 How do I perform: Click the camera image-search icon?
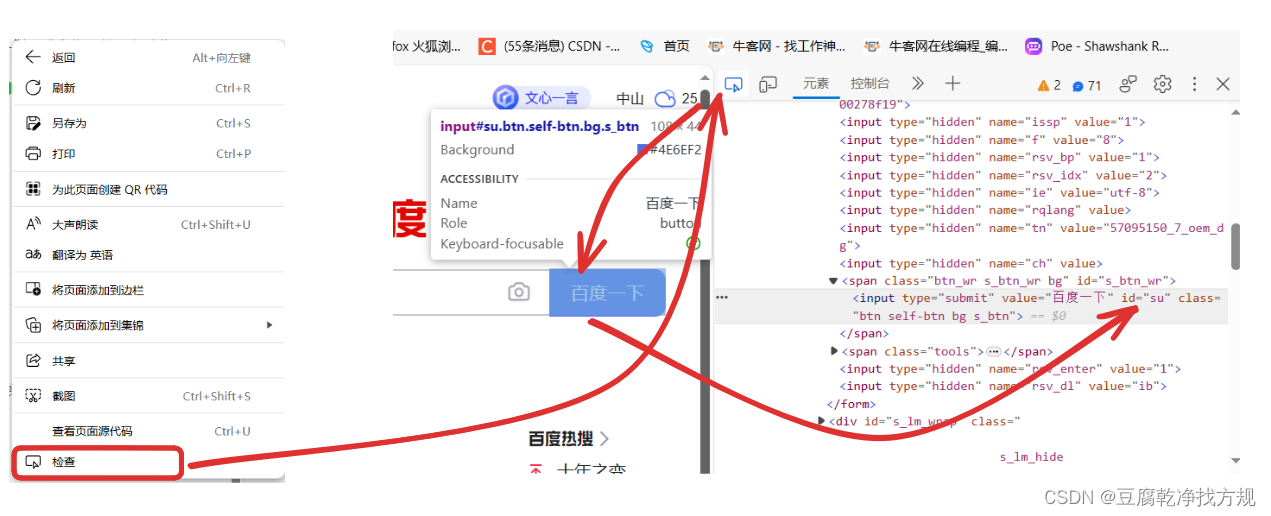pos(518,292)
